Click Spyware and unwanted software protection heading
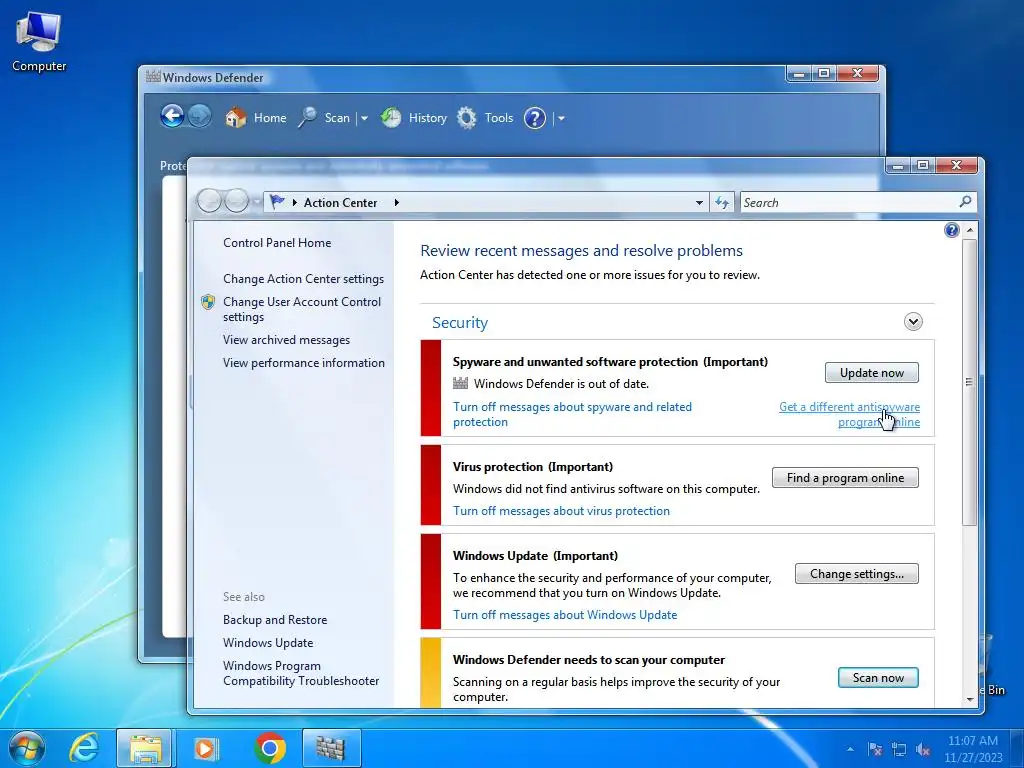This screenshot has height=768, width=1024. click(610, 362)
